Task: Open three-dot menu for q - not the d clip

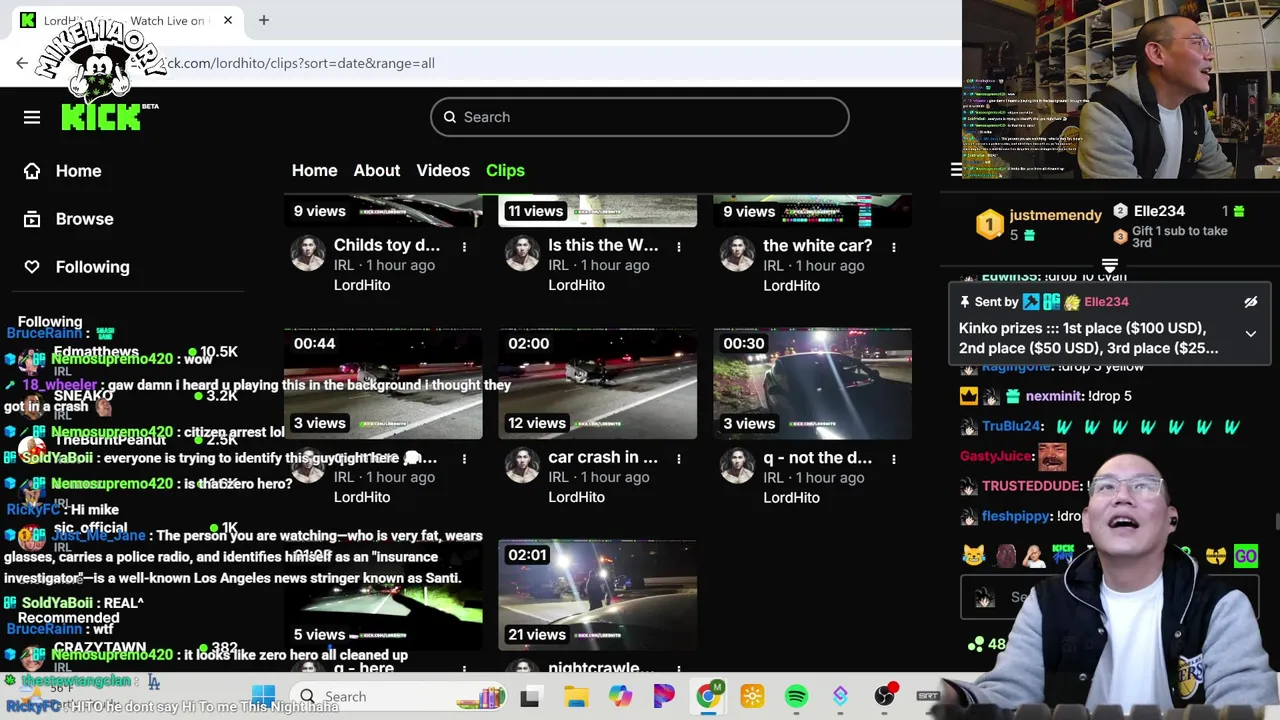Action: pos(894,458)
